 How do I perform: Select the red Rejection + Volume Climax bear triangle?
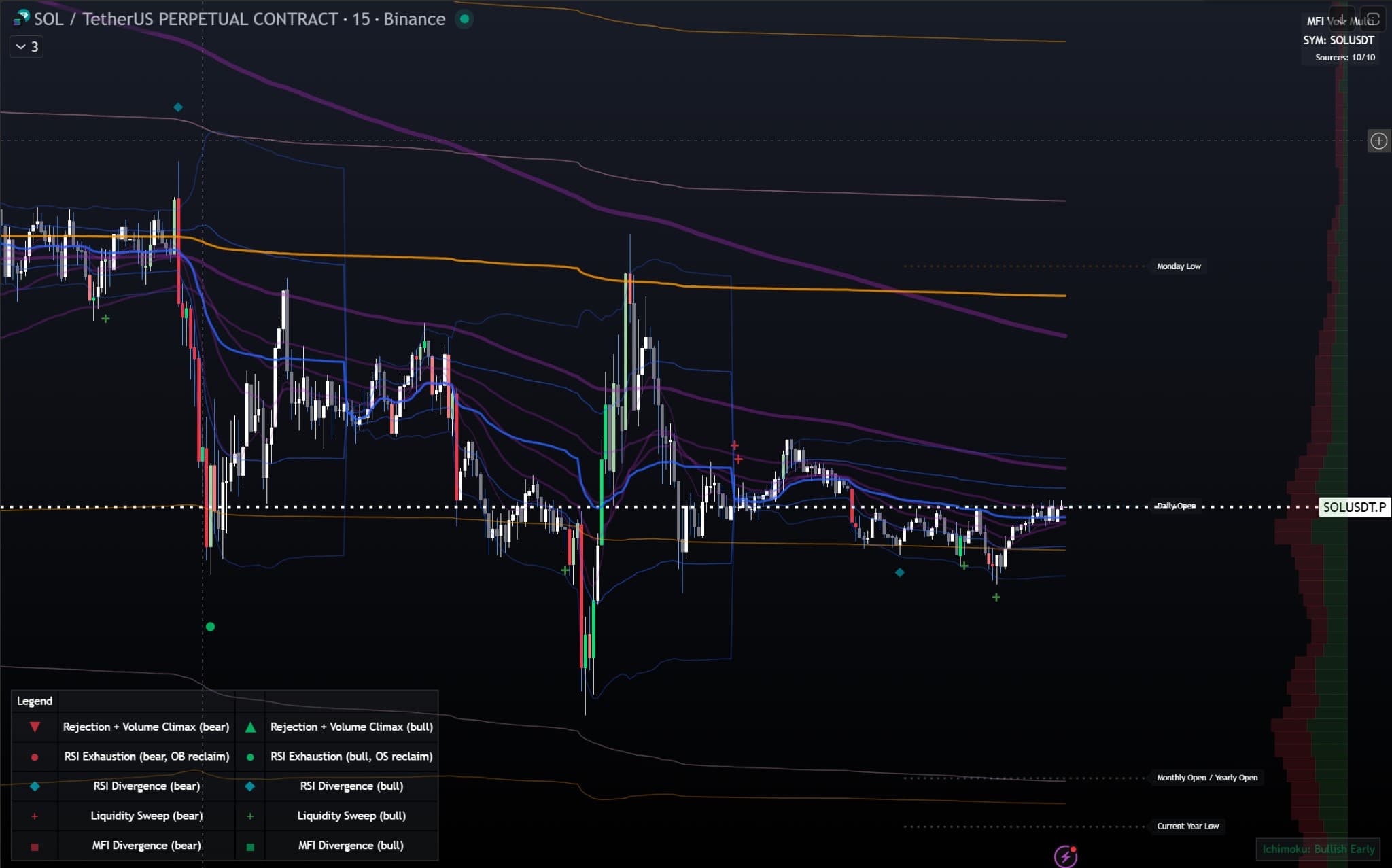(x=35, y=727)
